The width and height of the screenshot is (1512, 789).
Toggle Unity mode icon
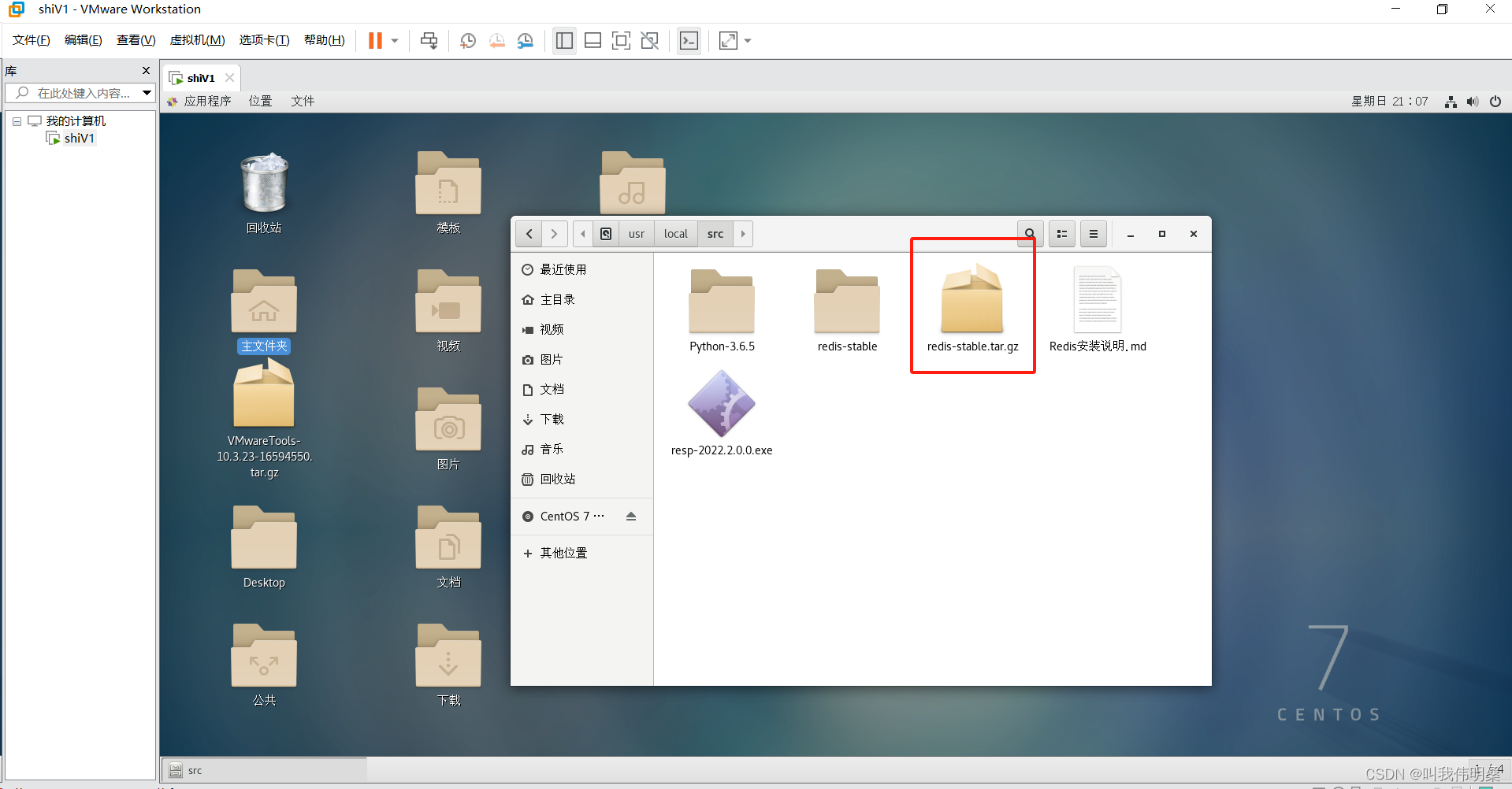(650, 40)
